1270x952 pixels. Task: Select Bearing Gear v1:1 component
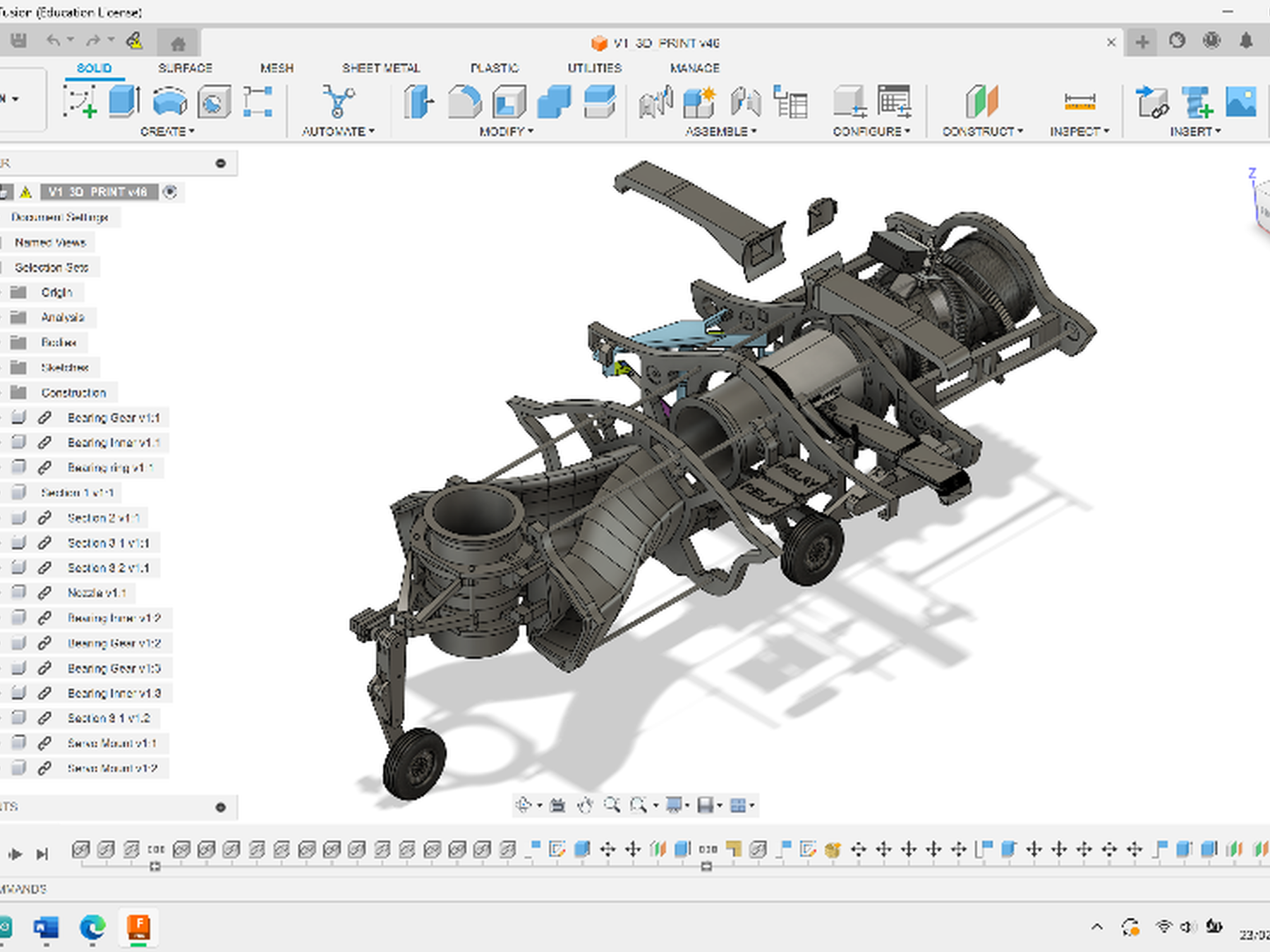pos(113,417)
